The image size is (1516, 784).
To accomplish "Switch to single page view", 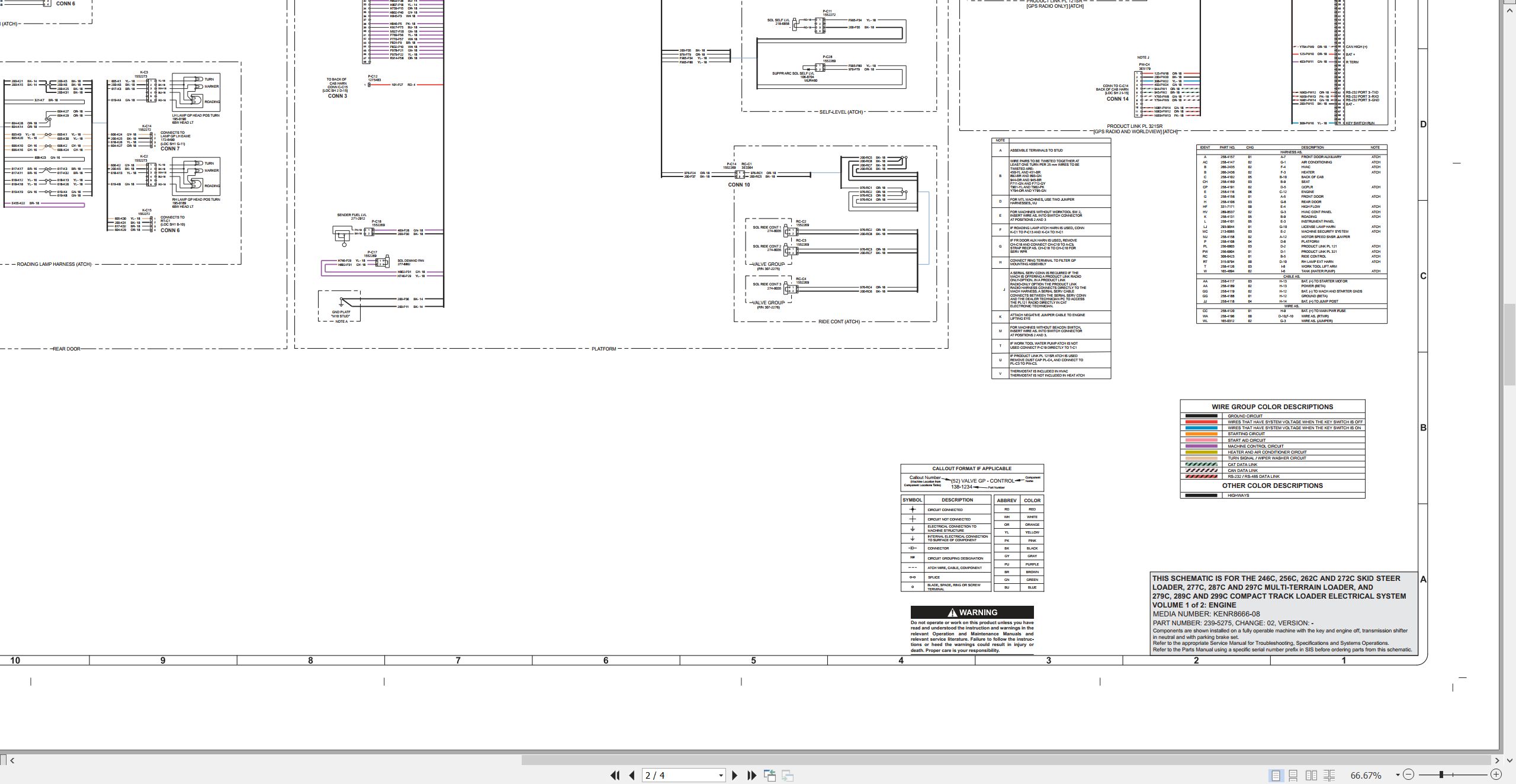I will pos(1276,775).
